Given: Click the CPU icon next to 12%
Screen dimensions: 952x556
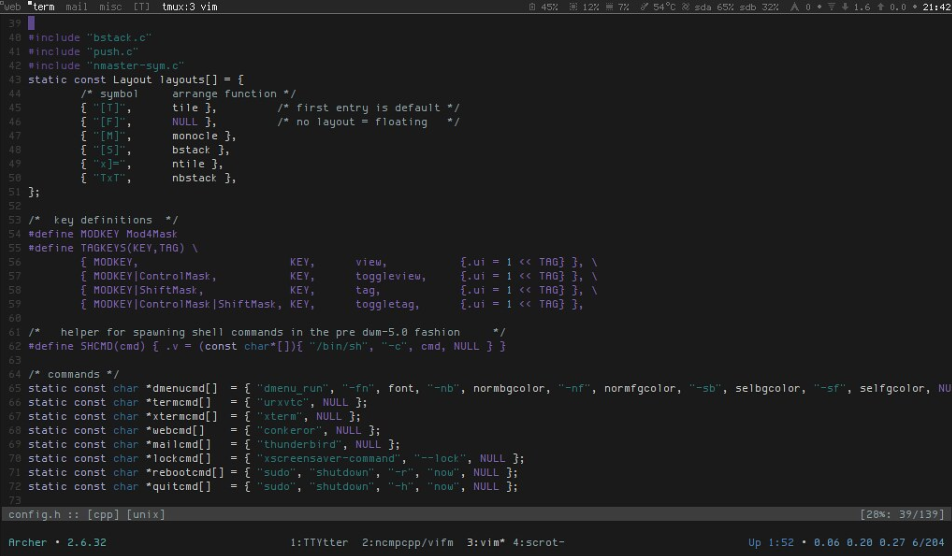Looking at the screenshot, I should coord(573,7).
